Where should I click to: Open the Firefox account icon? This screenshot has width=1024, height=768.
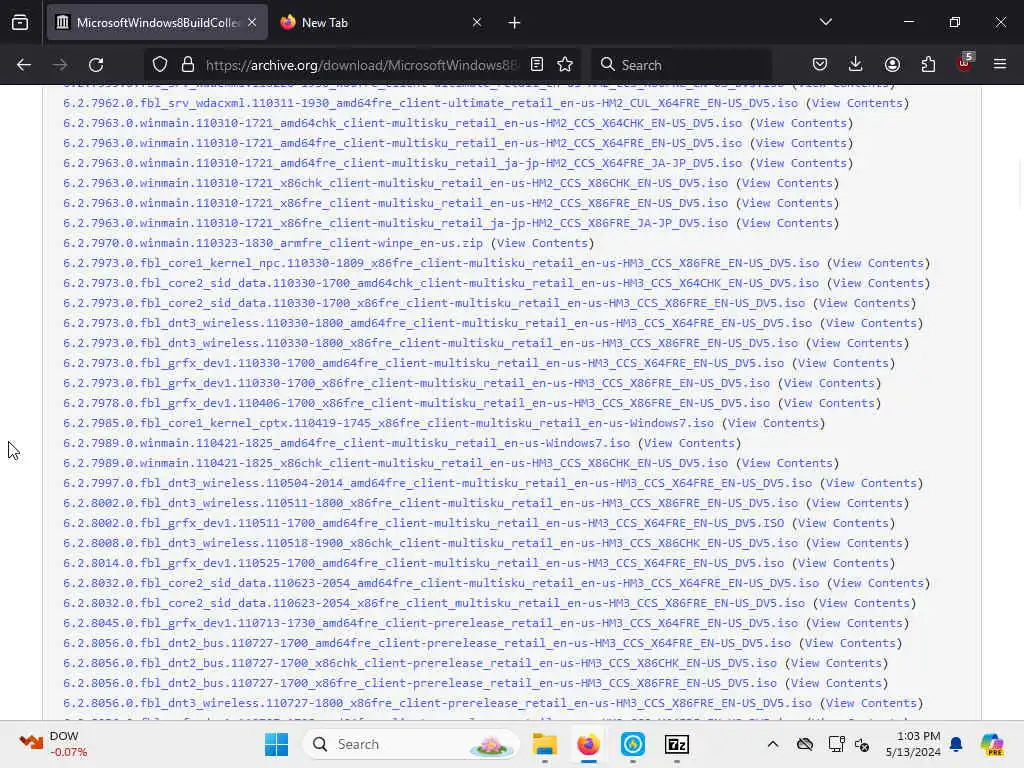pos(892,65)
